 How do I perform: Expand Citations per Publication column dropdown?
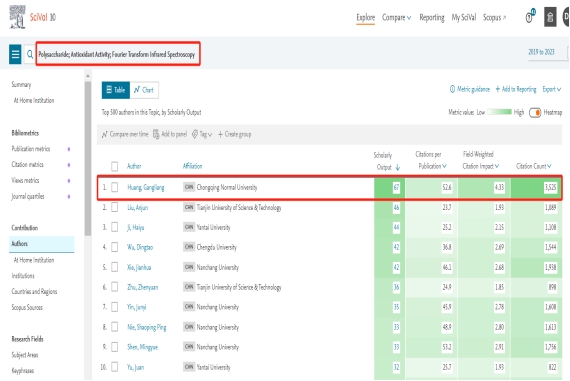[444, 166]
